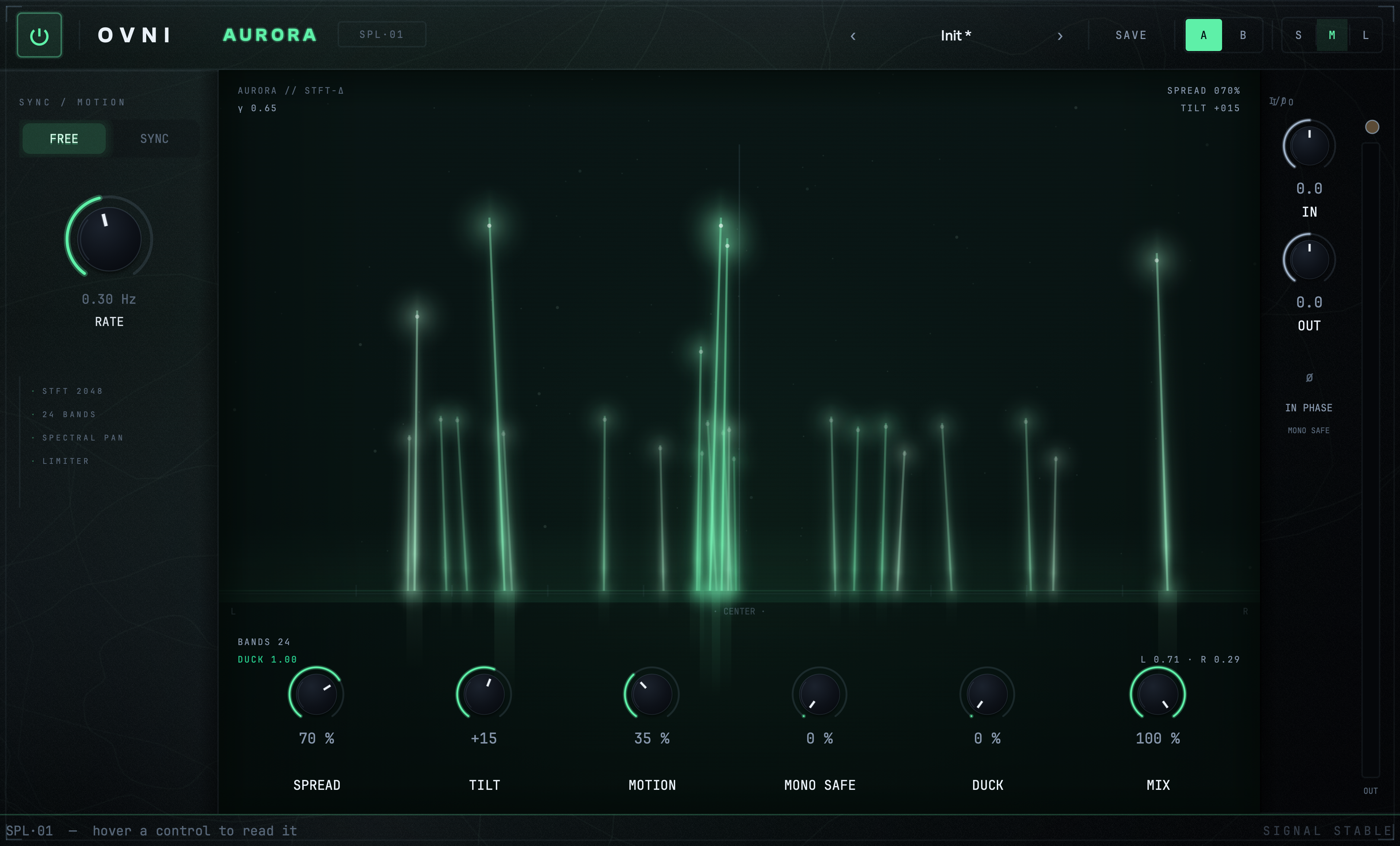This screenshot has height=846, width=1400.
Task: Go to the next preset arrow
Action: tap(1059, 36)
